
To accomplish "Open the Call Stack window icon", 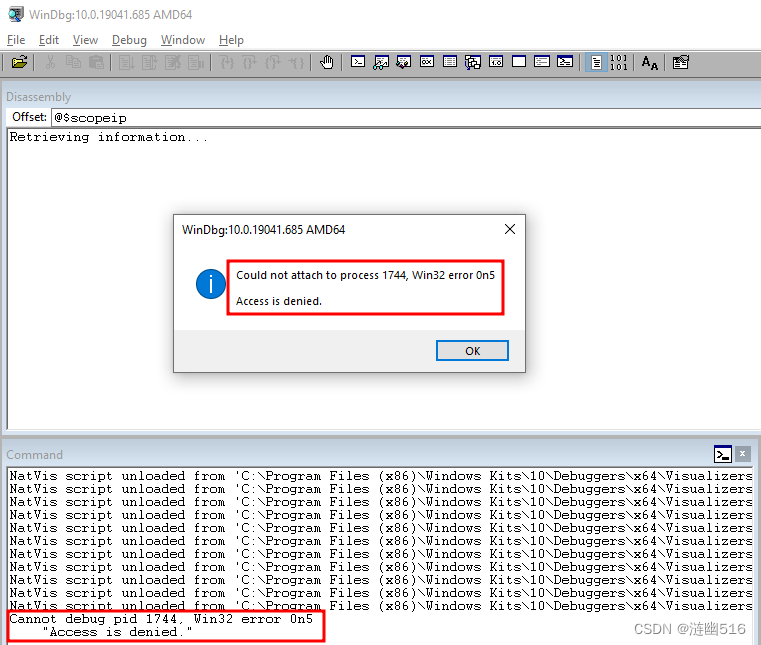I will tap(473, 62).
